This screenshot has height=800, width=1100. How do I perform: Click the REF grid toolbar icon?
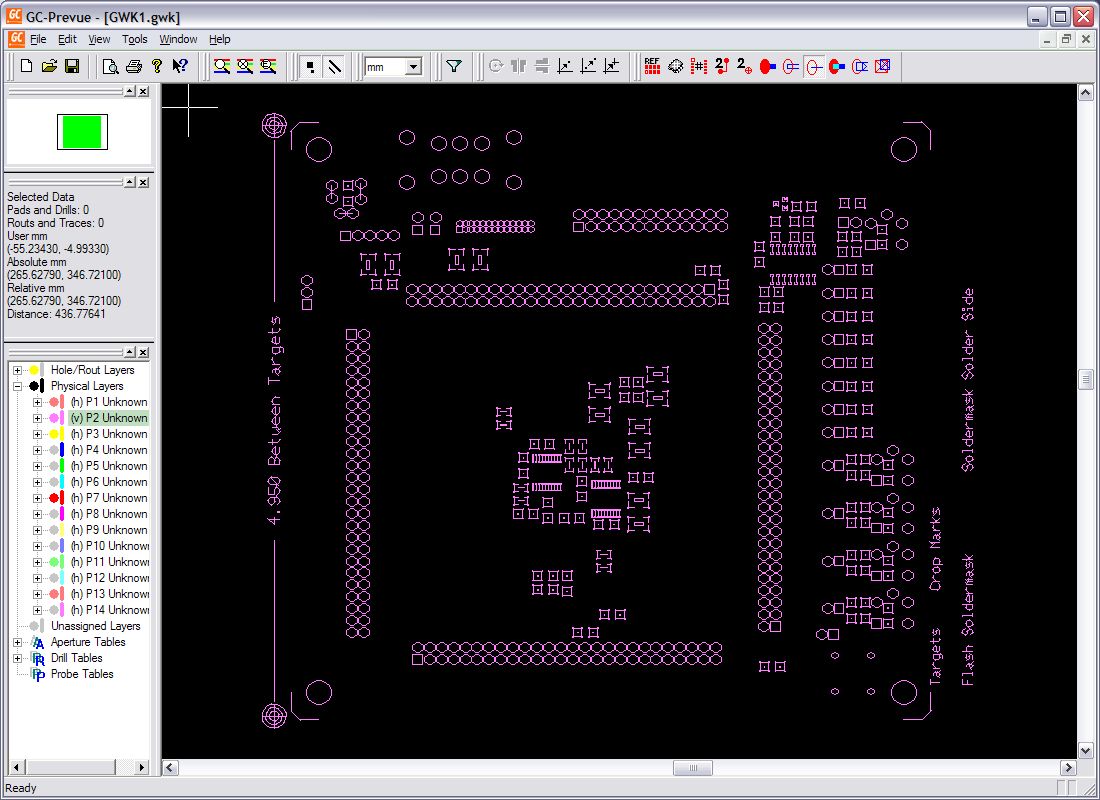[652, 66]
